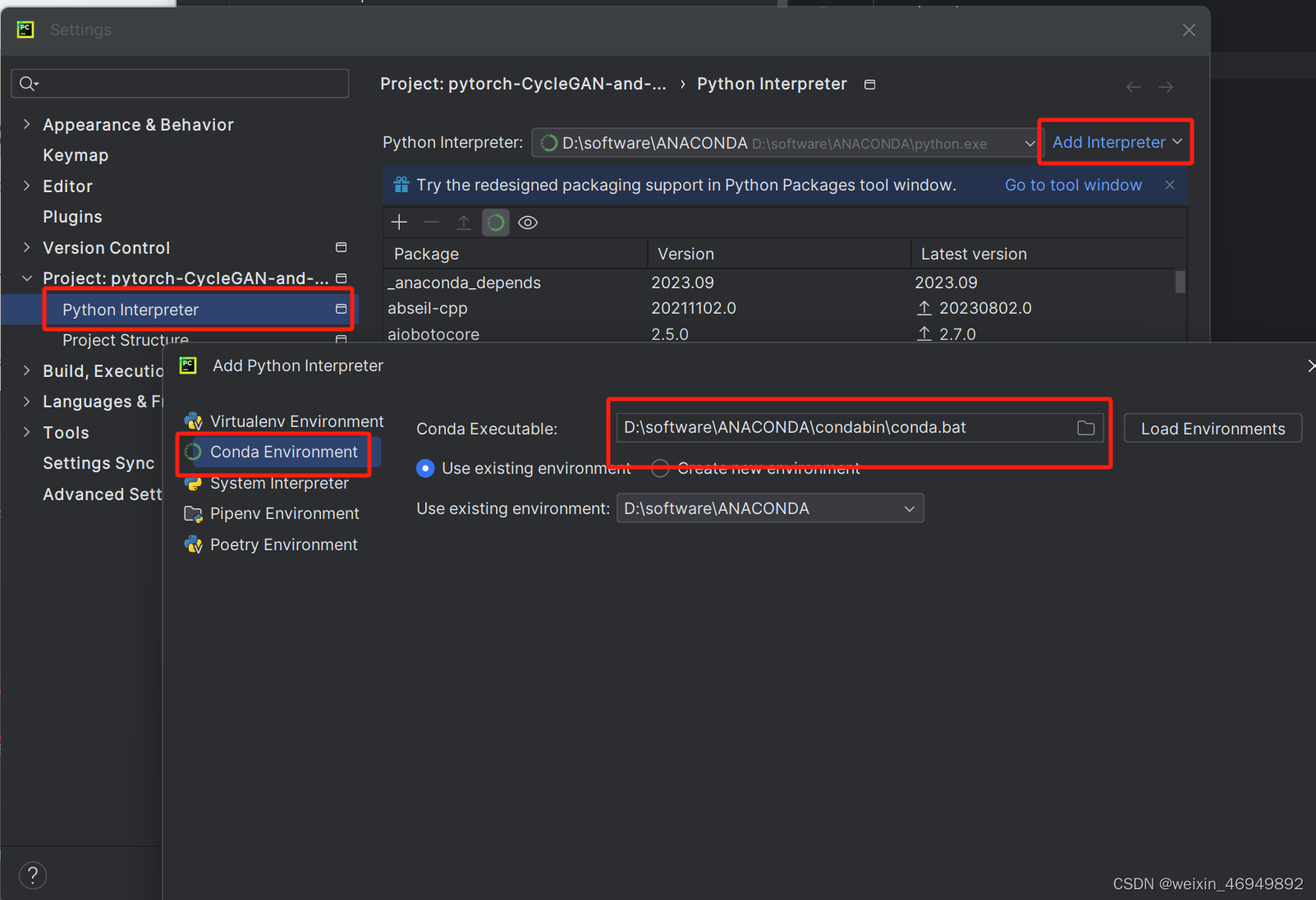Choose Poetry Environment in interpreter list

(x=283, y=544)
